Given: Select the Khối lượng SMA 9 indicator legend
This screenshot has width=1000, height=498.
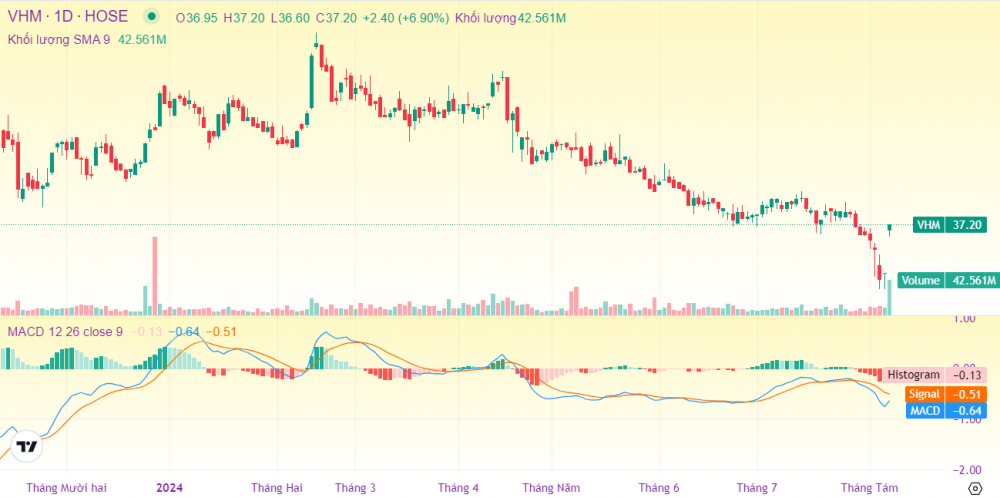Looking at the screenshot, I should (59, 40).
